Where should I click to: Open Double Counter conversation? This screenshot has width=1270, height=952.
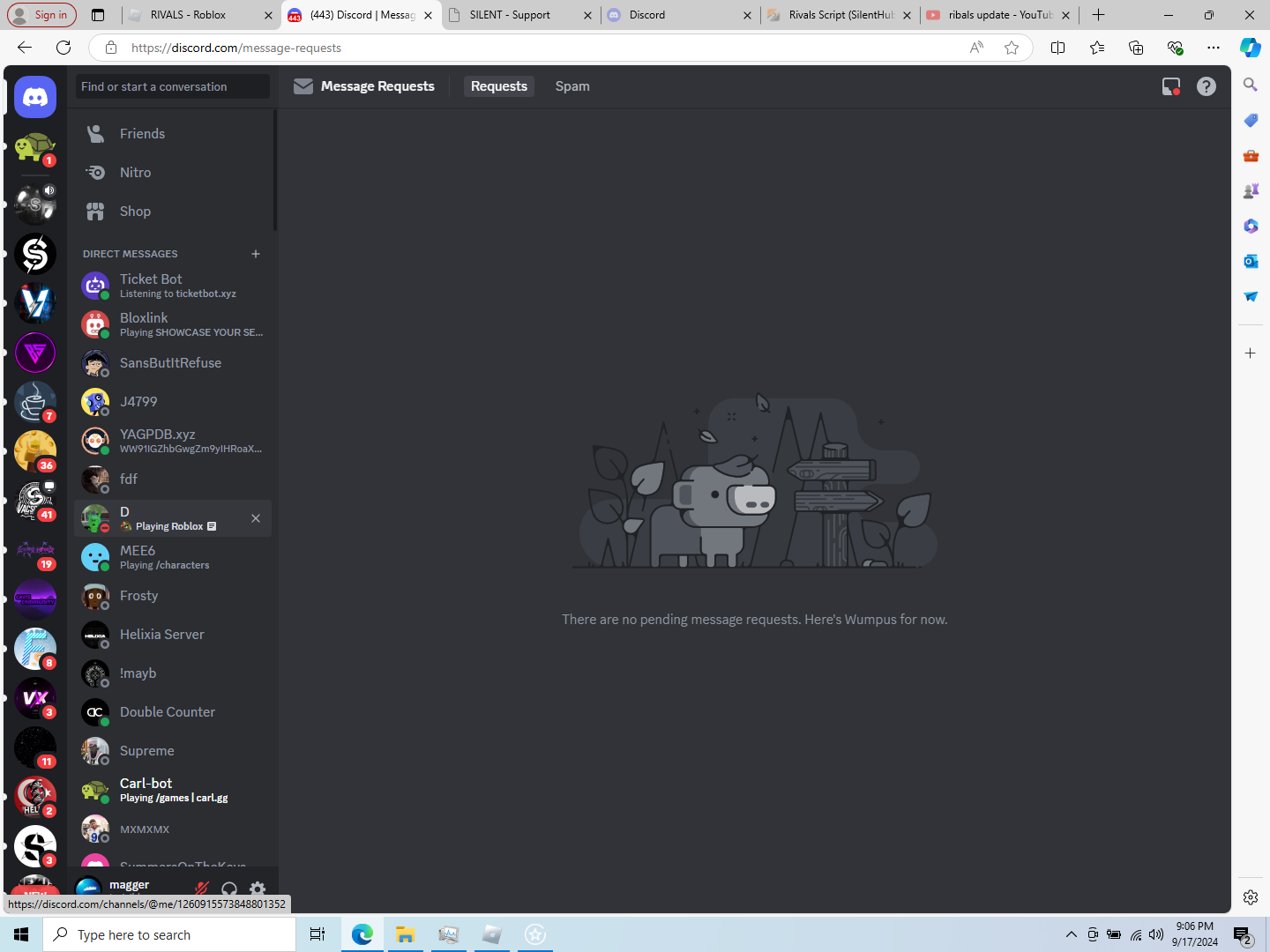coord(173,712)
